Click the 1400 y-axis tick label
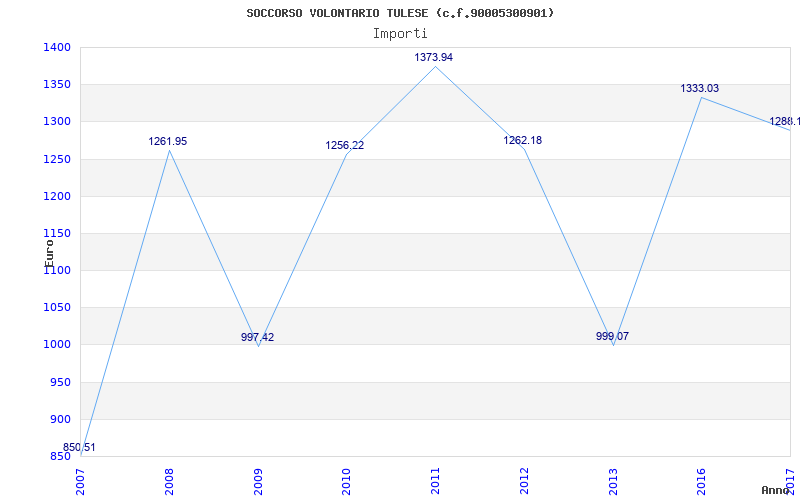The height and width of the screenshot is (500, 800). pos(57,47)
